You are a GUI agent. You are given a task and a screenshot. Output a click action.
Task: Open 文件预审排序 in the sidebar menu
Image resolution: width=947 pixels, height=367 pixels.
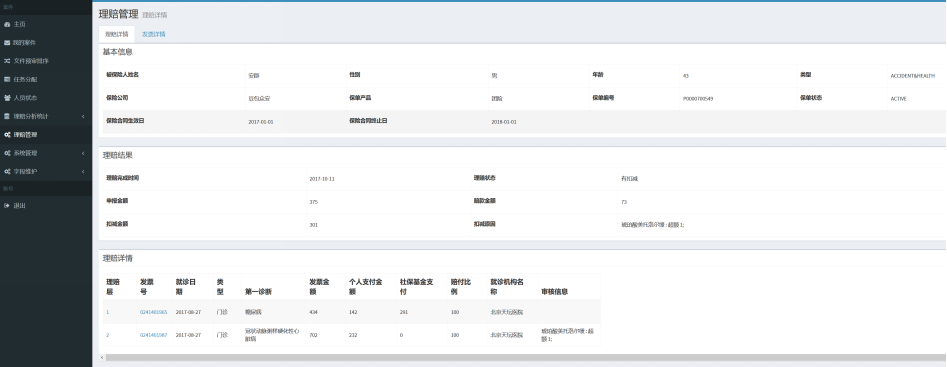coord(46,61)
